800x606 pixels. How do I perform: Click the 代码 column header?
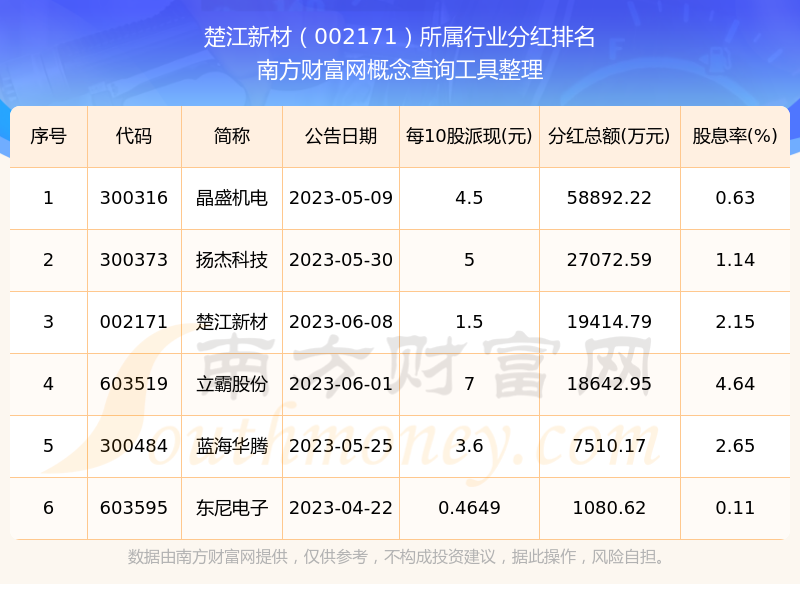tap(134, 136)
